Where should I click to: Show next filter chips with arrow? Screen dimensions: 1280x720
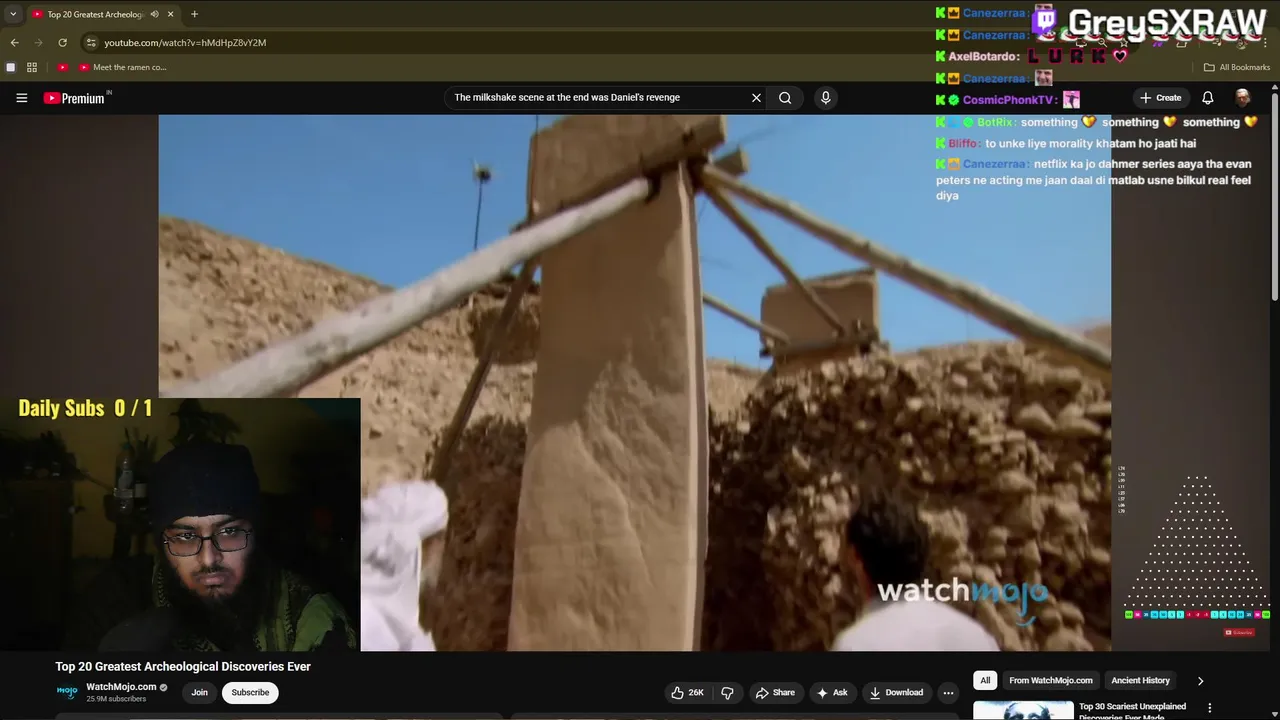point(1200,681)
